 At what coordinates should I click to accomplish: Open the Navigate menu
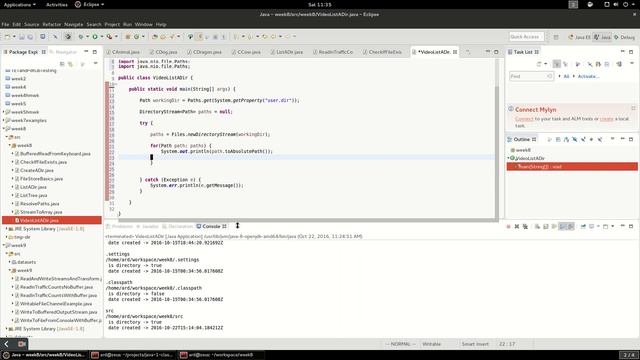point(73,24)
